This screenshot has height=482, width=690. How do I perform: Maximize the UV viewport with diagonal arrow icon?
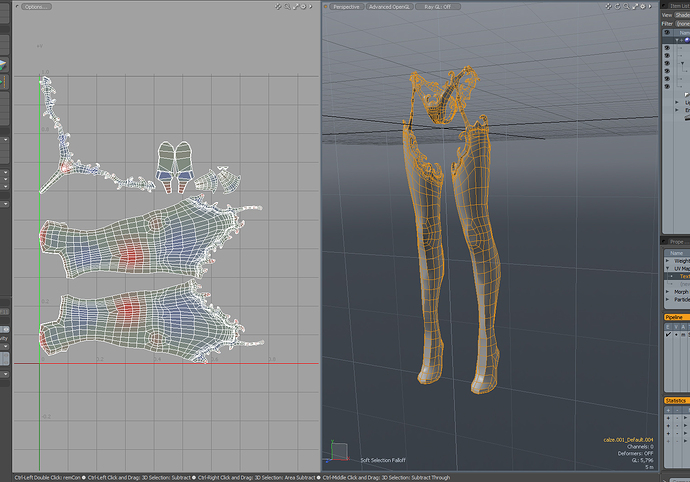pos(295,7)
